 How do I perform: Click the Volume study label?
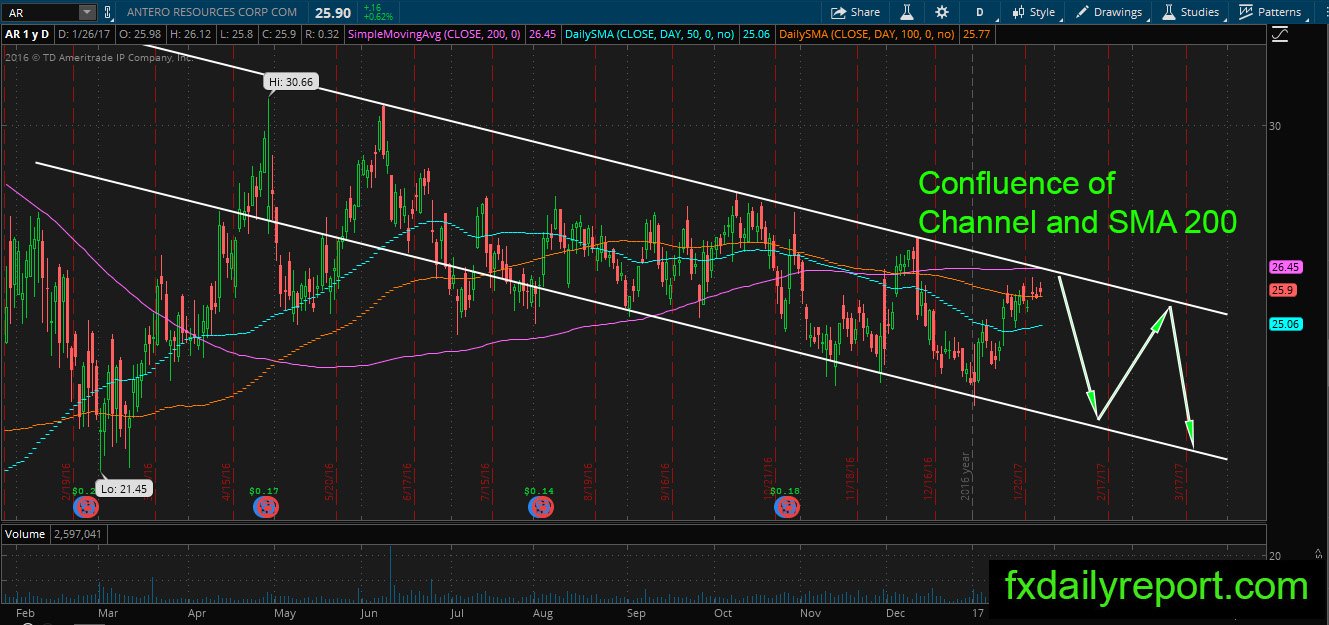[x=25, y=534]
